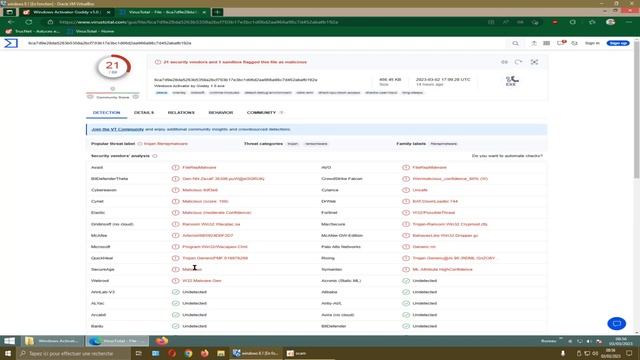Click the file hash in VirusTotal search field

pos(109,43)
